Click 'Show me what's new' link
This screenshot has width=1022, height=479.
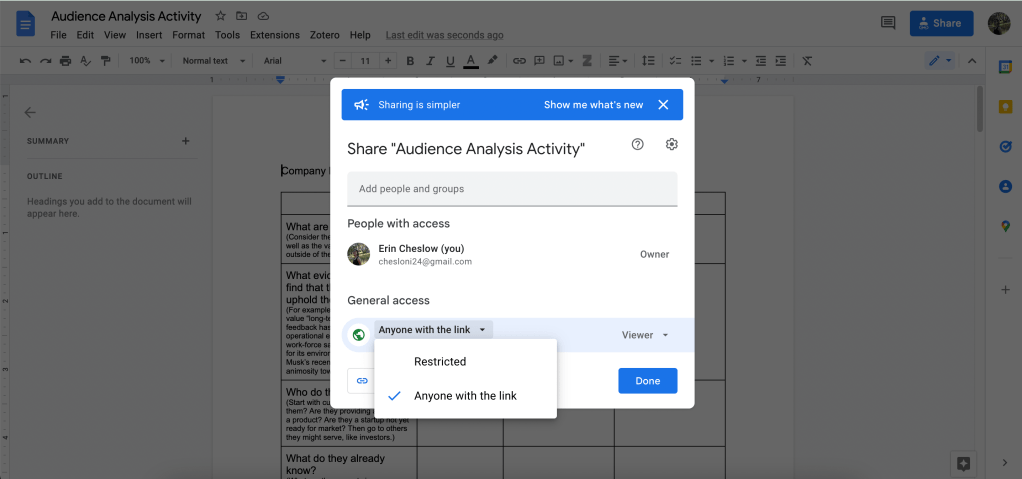pyautogui.click(x=593, y=105)
